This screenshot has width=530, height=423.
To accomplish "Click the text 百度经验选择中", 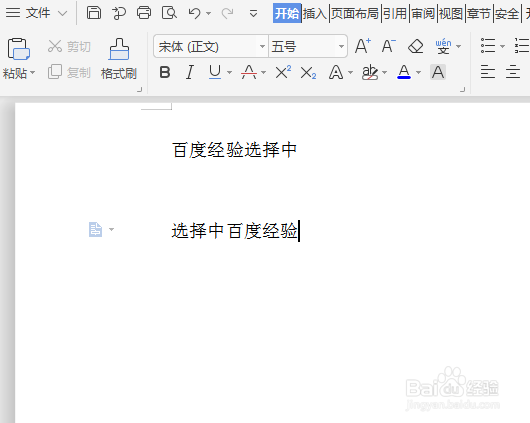I will click(235, 150).
